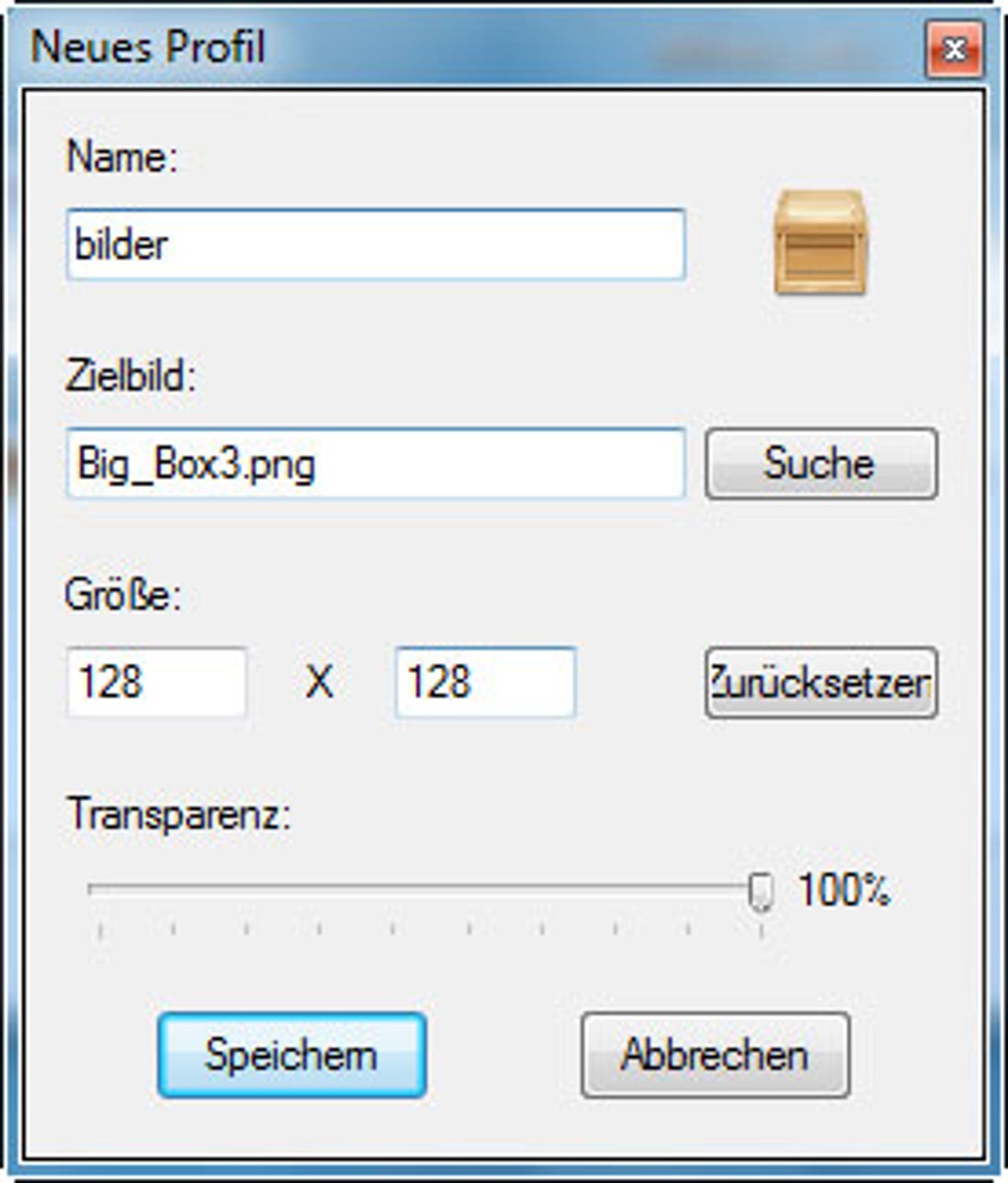Click the 100% transparency value text
This screenshot has width=1008, height=1183.
pos(844,890)
